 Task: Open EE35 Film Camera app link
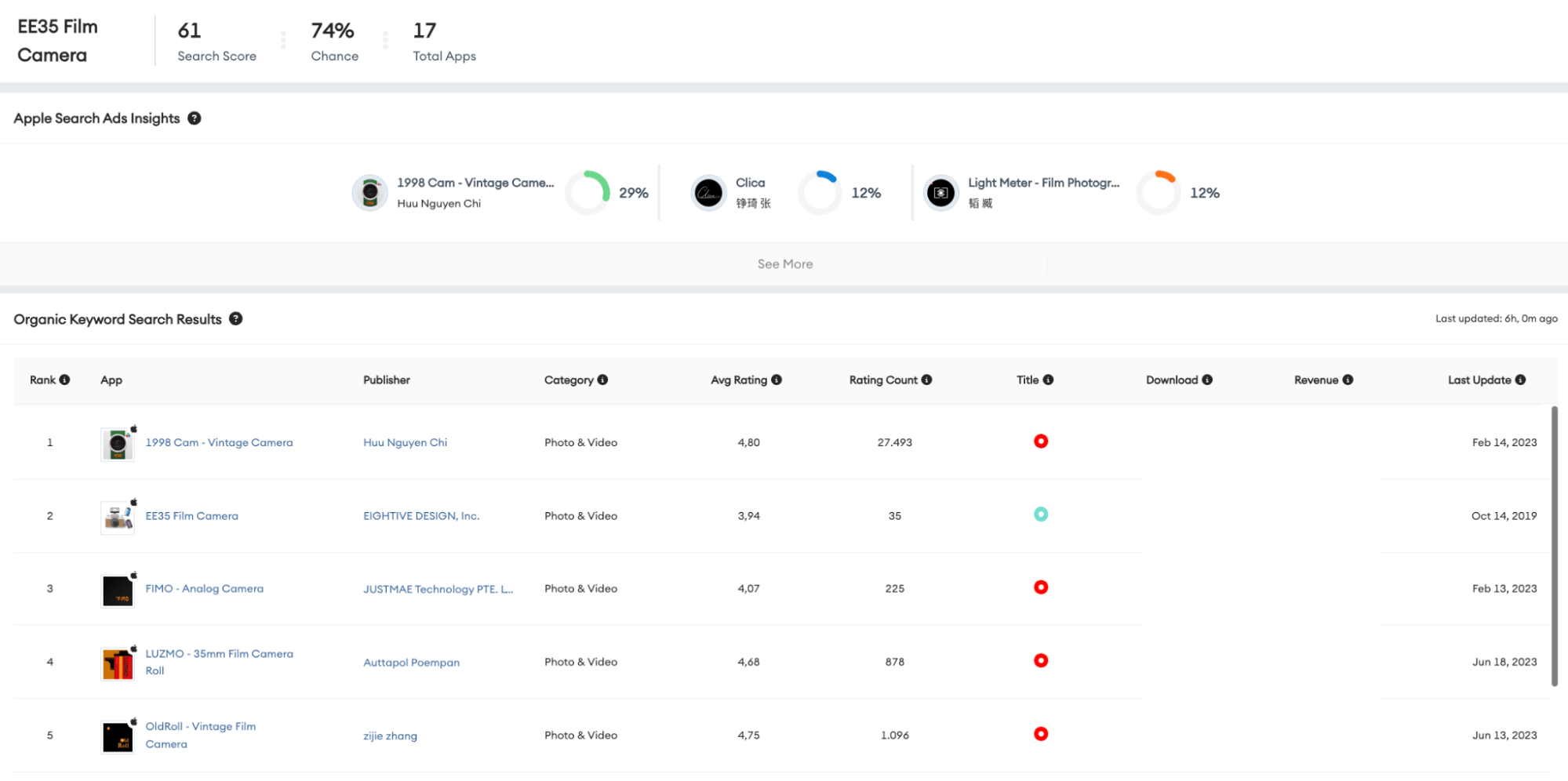click(191, 516)
